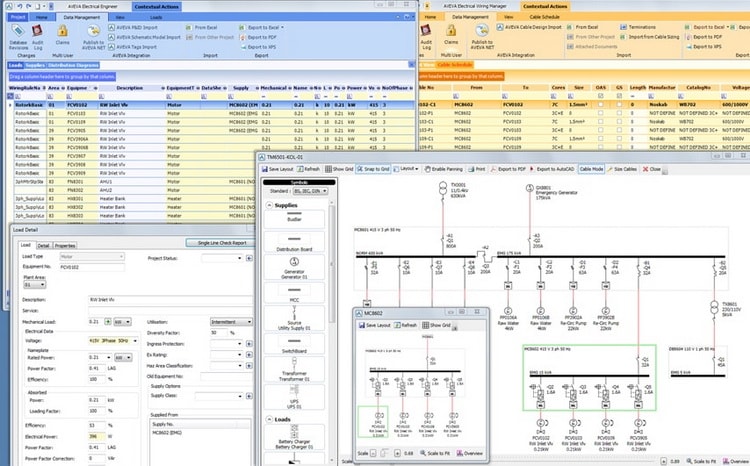Click the Size Cables tool
The width and height of the screenshot is (750, 466).
pos(622,169)
